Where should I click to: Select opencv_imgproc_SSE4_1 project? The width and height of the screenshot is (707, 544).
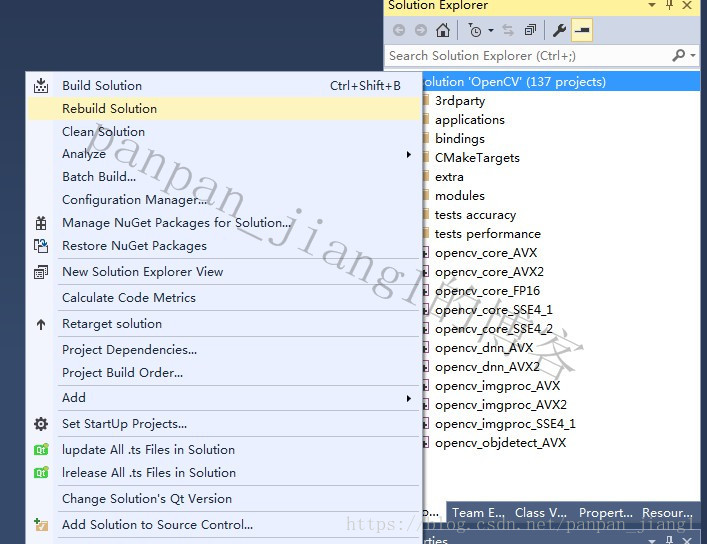(505, 424)
